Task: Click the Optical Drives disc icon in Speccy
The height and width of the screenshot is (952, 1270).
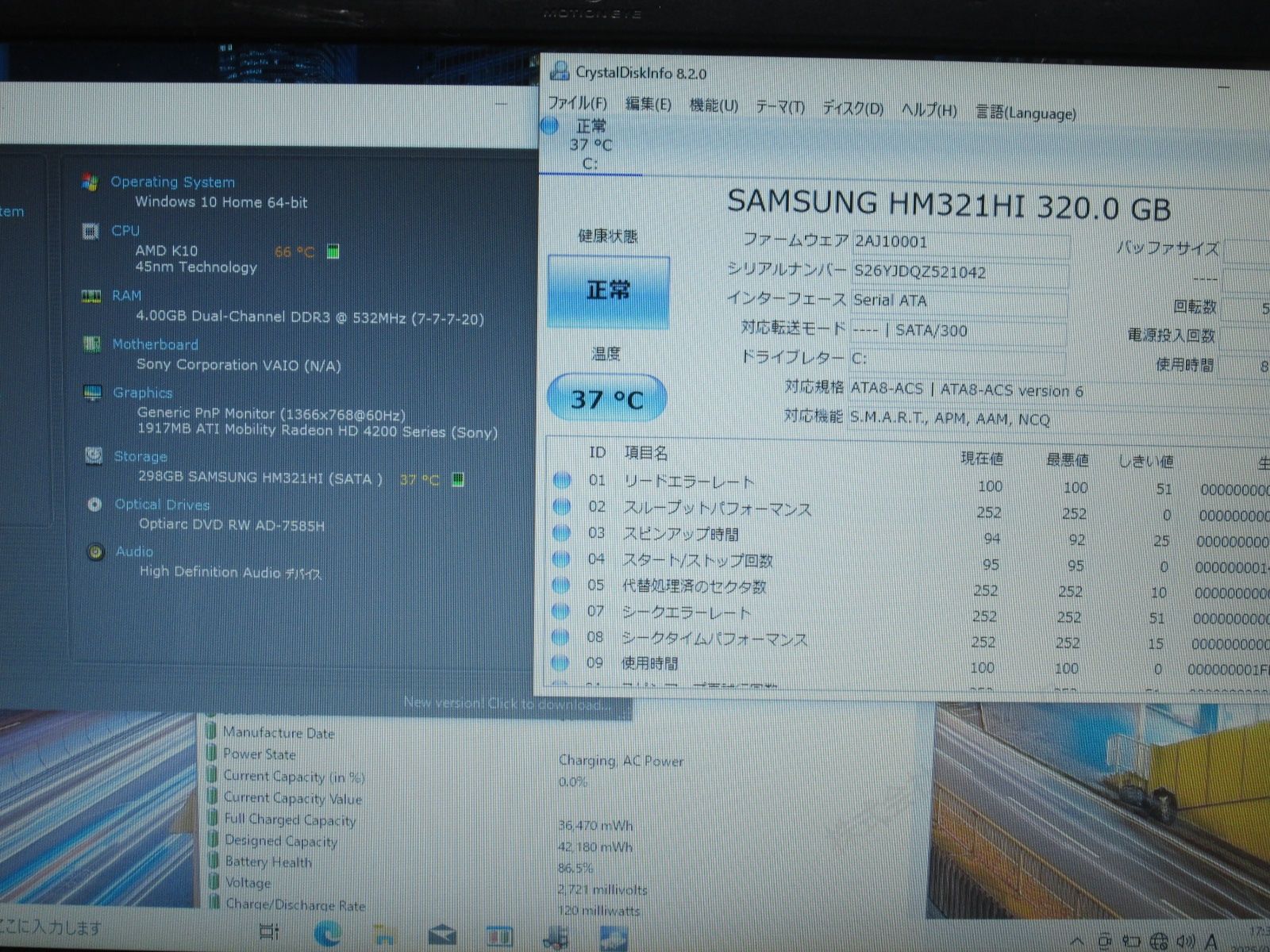Action: [94, 505]
